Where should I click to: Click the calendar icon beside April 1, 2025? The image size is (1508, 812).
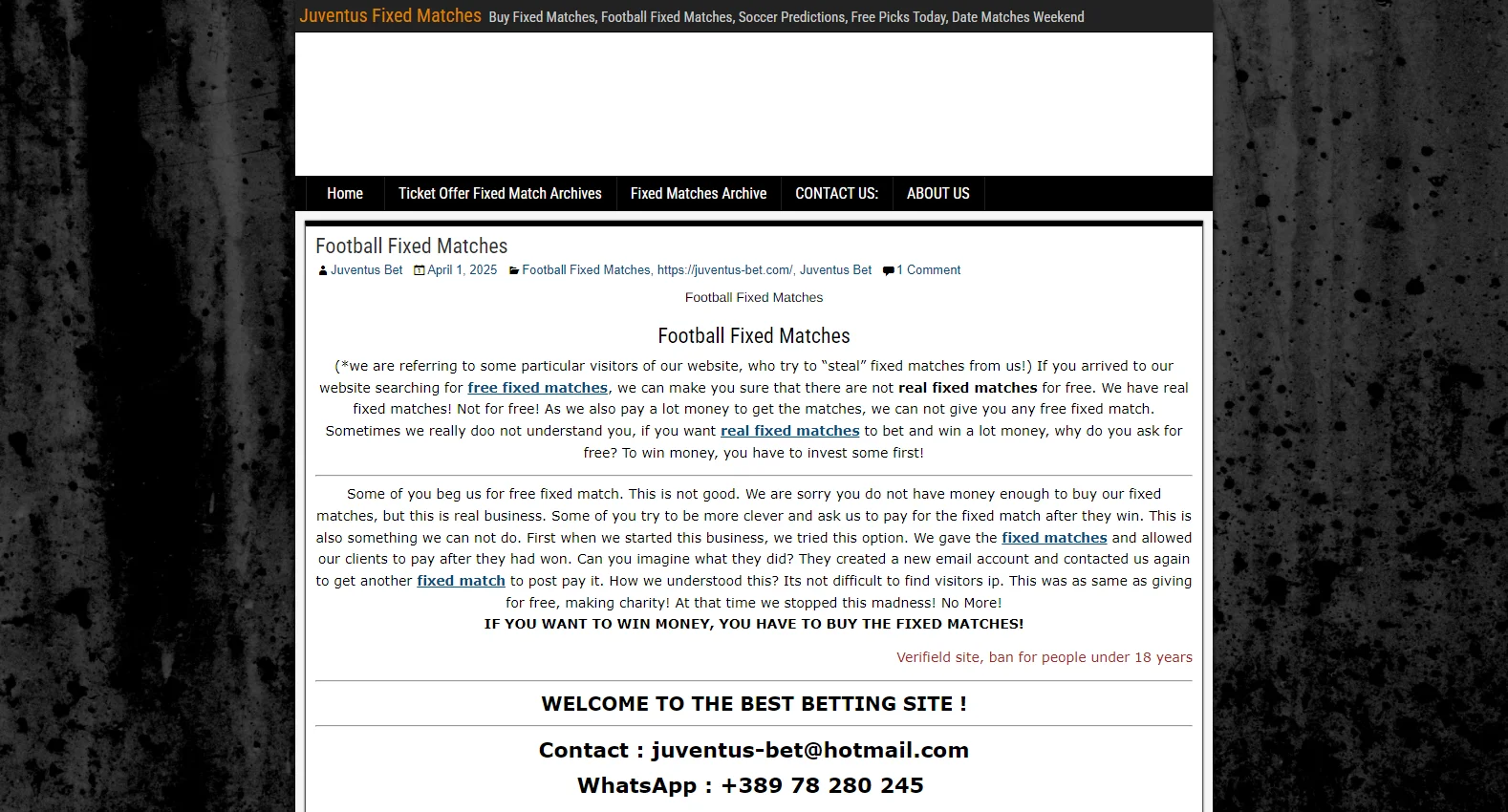point(420,270)
